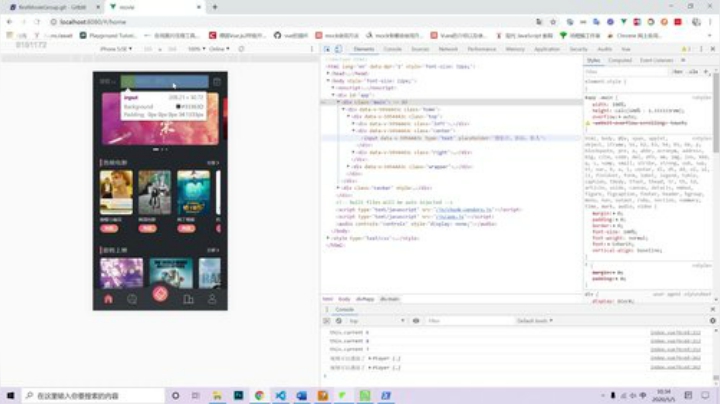Open the device toolbar more options menu

(312, 49)
